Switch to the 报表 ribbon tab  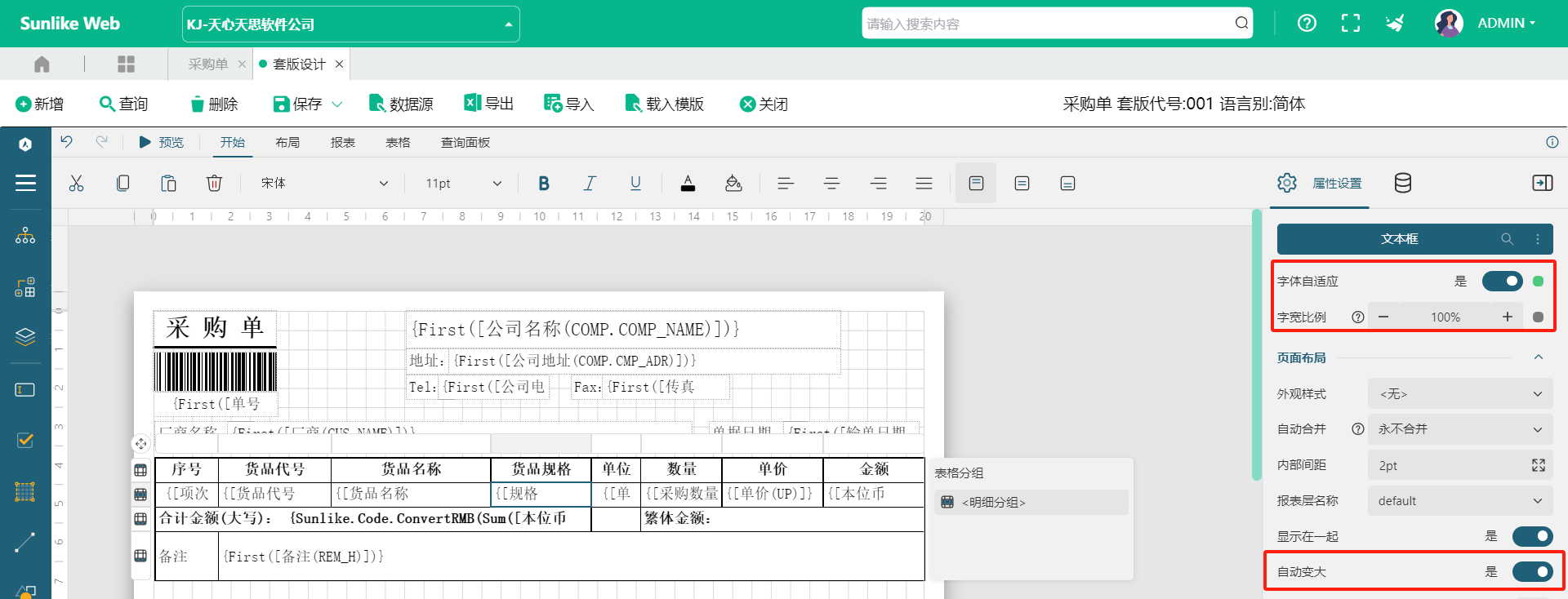tap(343, 142)
